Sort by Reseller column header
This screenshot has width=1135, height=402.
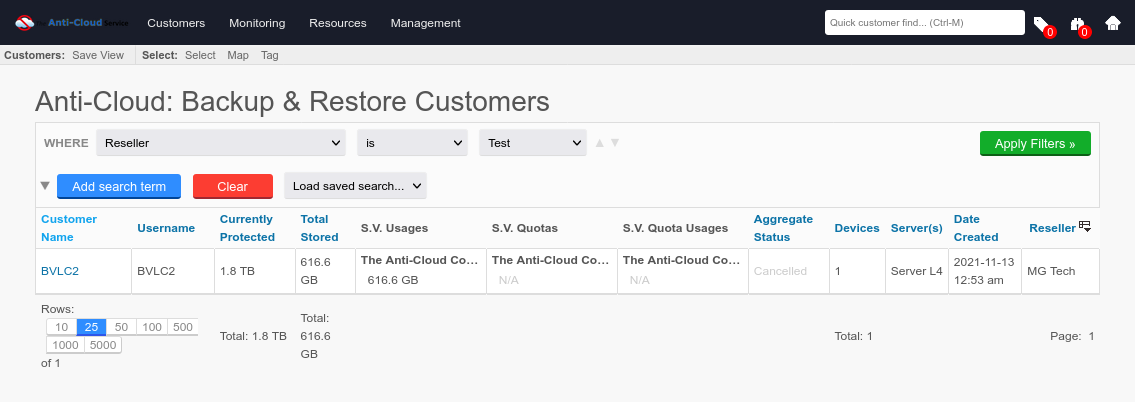[x=1052, y=227]
